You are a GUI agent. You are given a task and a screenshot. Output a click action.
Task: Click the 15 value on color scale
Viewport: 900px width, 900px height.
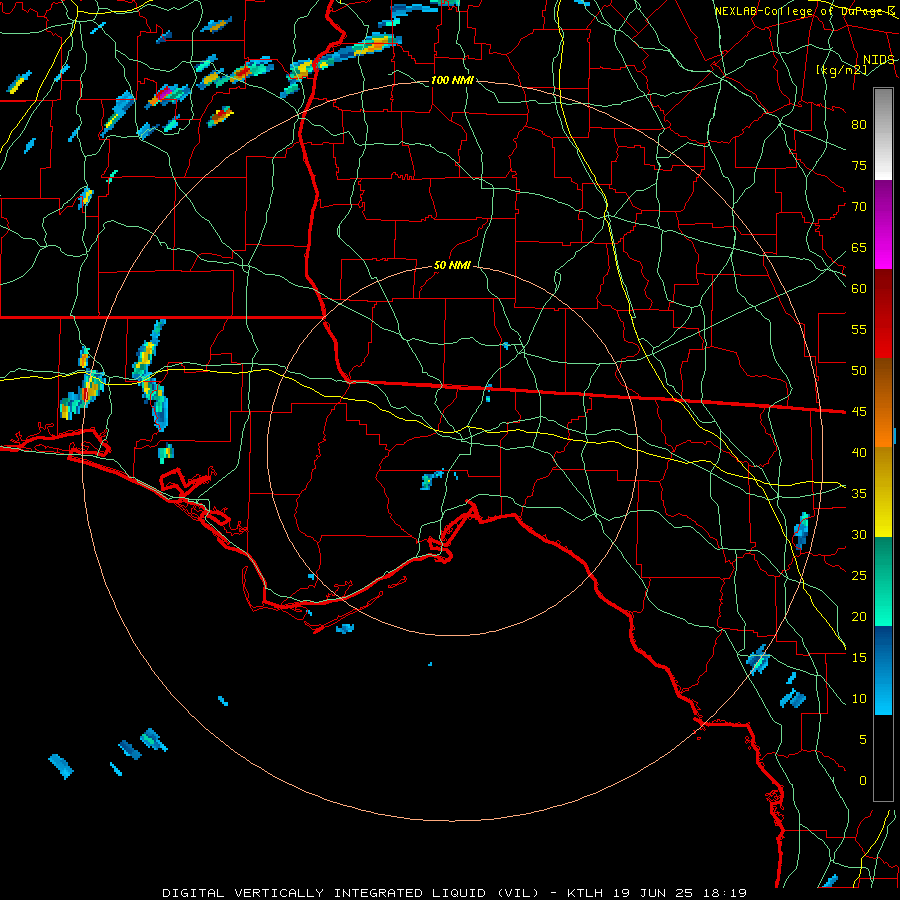coord(859,658)
